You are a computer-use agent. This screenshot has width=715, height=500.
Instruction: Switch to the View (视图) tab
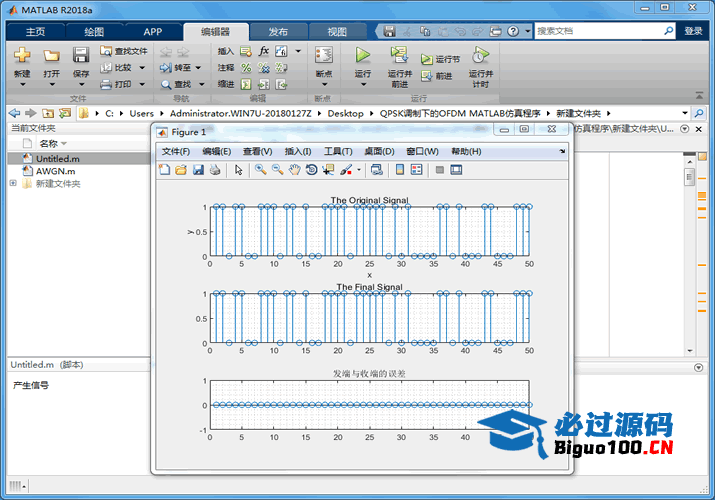337,32
